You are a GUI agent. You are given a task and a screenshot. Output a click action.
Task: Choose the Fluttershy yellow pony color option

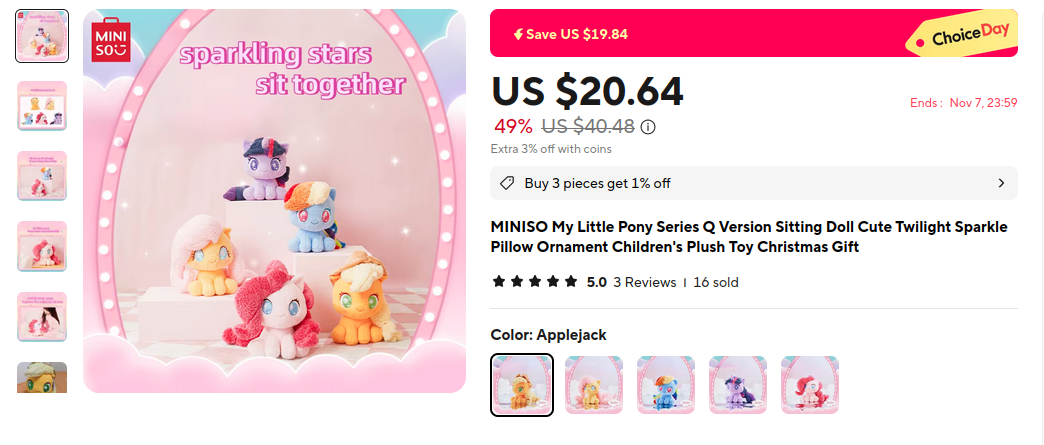(594, 385)
